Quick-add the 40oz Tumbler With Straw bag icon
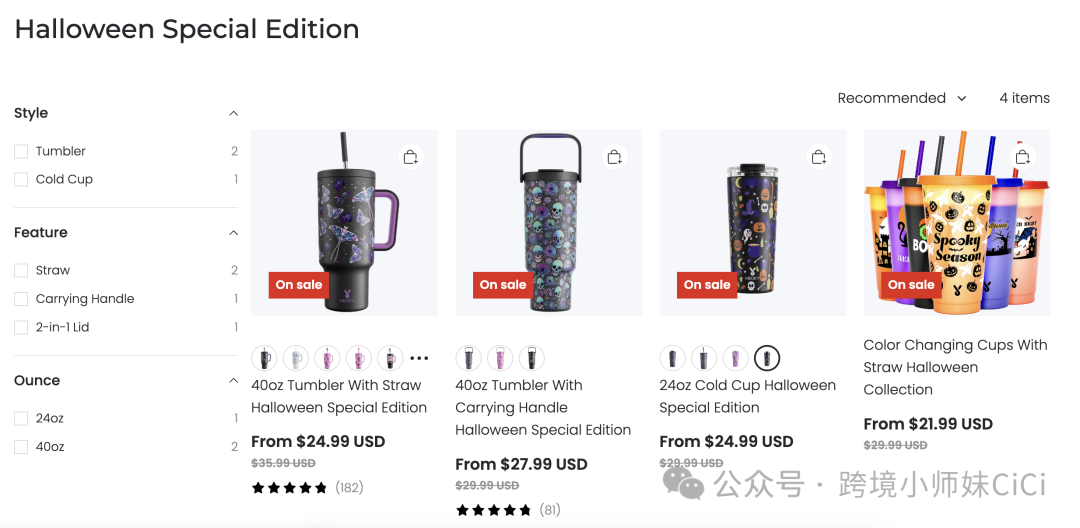The height and width of the screenshot is (528, 1080). [411, 157]
